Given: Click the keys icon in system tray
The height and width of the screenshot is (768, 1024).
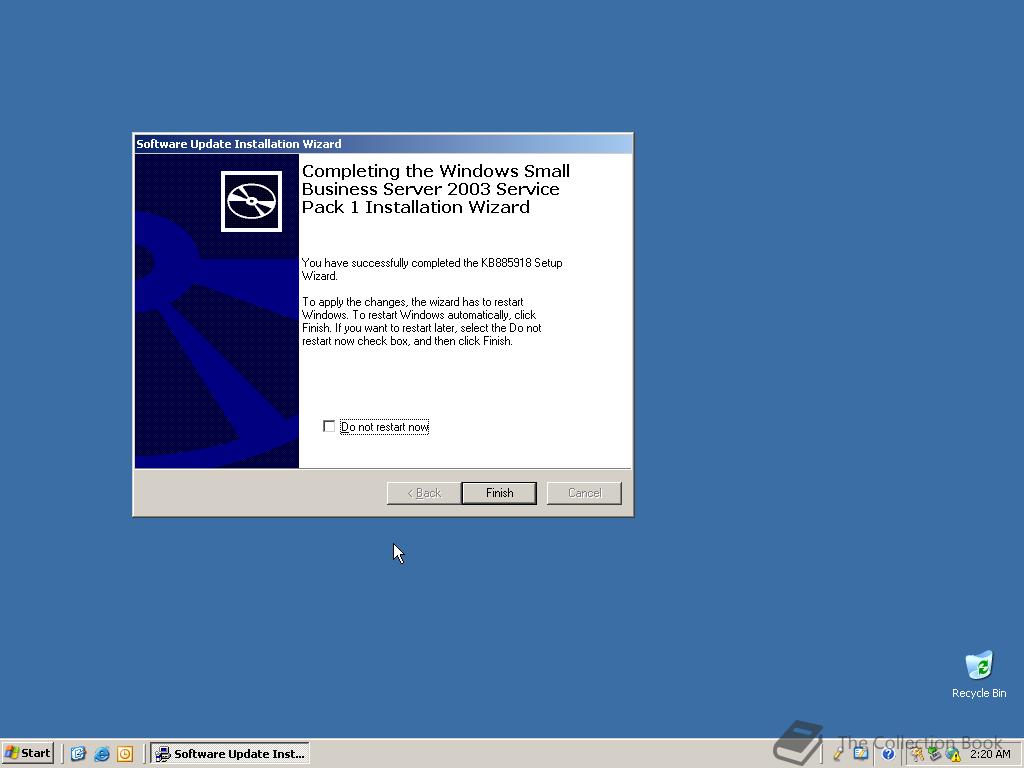Looking at the screenshot, I should click(x=918, y=755).
